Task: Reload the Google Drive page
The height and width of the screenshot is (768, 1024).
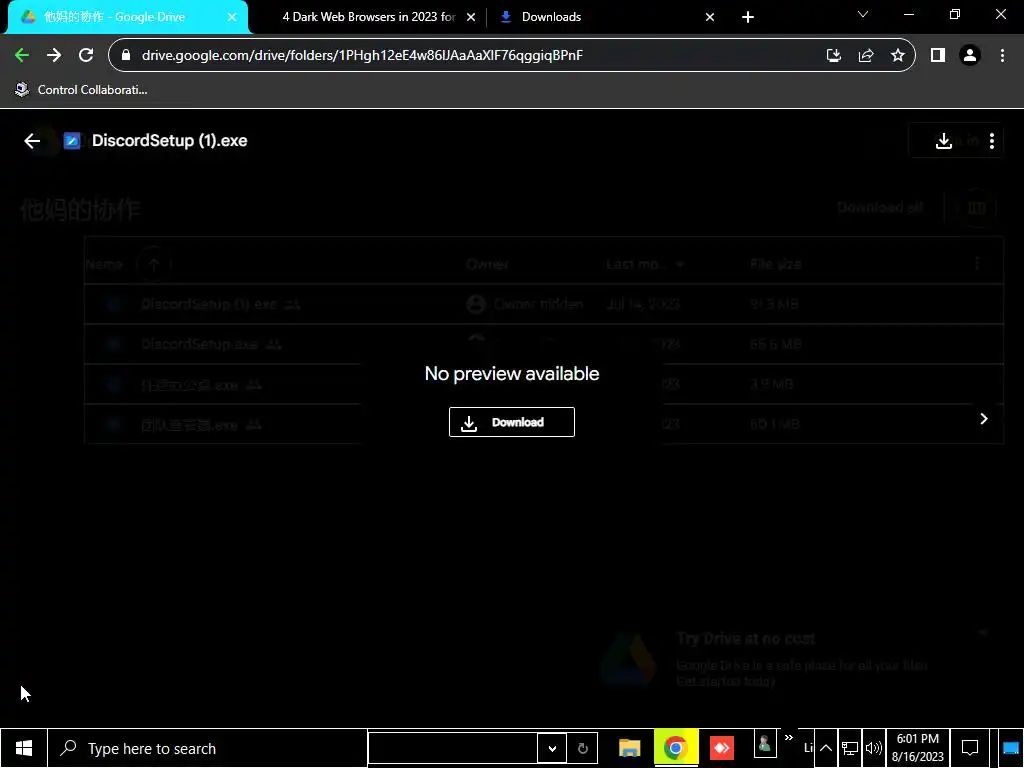Action: coord(86,56)
